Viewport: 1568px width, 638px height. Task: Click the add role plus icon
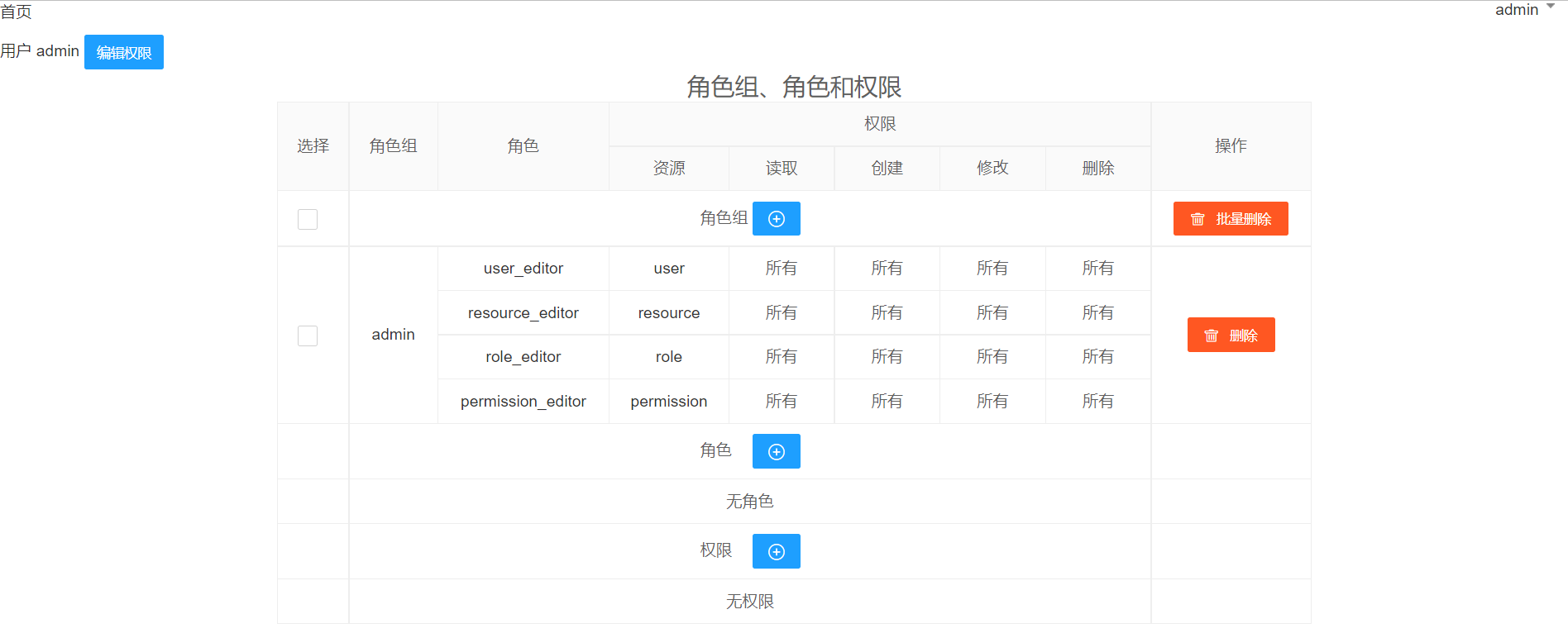(776, 452)
